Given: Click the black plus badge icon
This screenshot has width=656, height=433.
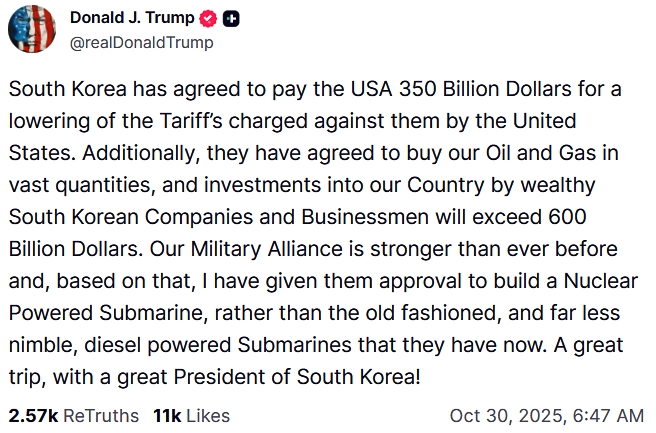Looking at the screenshot, I should click(x=231, y=19).
